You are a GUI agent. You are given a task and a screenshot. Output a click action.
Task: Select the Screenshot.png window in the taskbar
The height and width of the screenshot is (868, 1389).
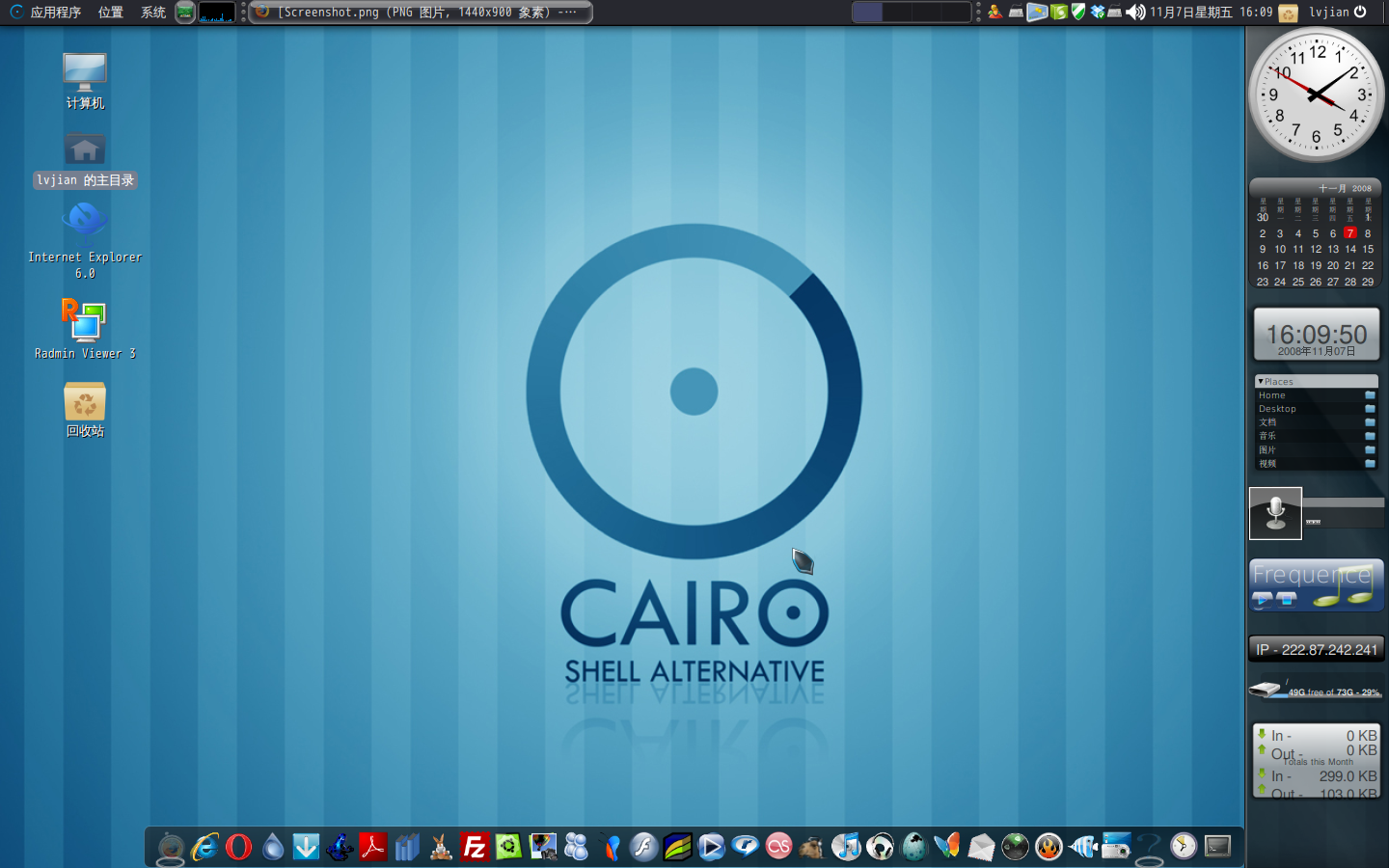point(421,13)
